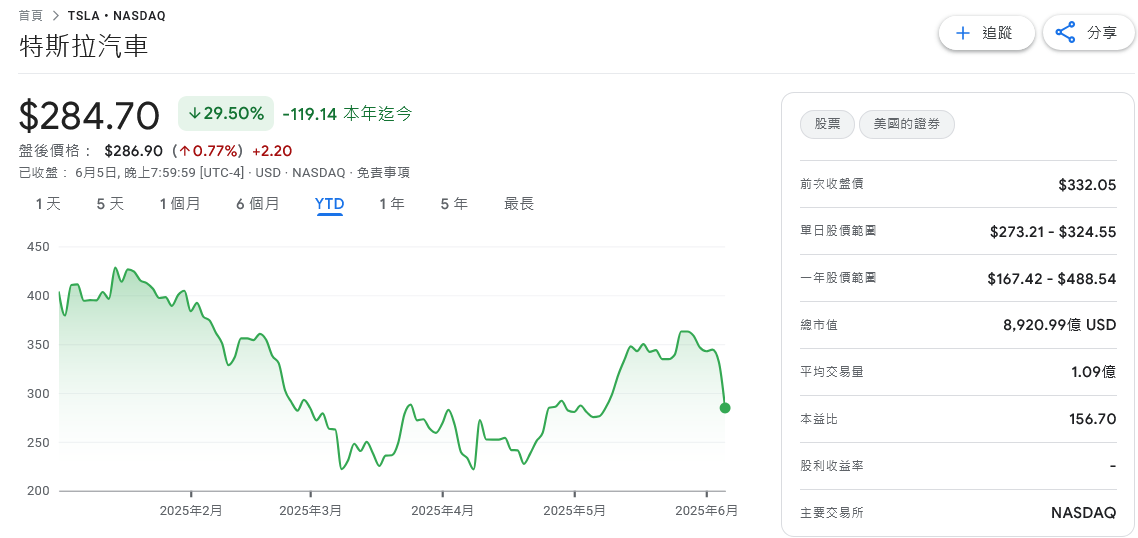The height and width of the screenshot is (538, 1138).
Task: Click the 主要交易所 label
Action: pos(832,513)
